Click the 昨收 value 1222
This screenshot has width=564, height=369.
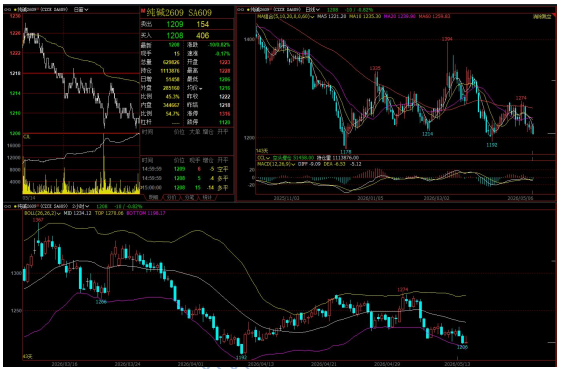point(224,97)
